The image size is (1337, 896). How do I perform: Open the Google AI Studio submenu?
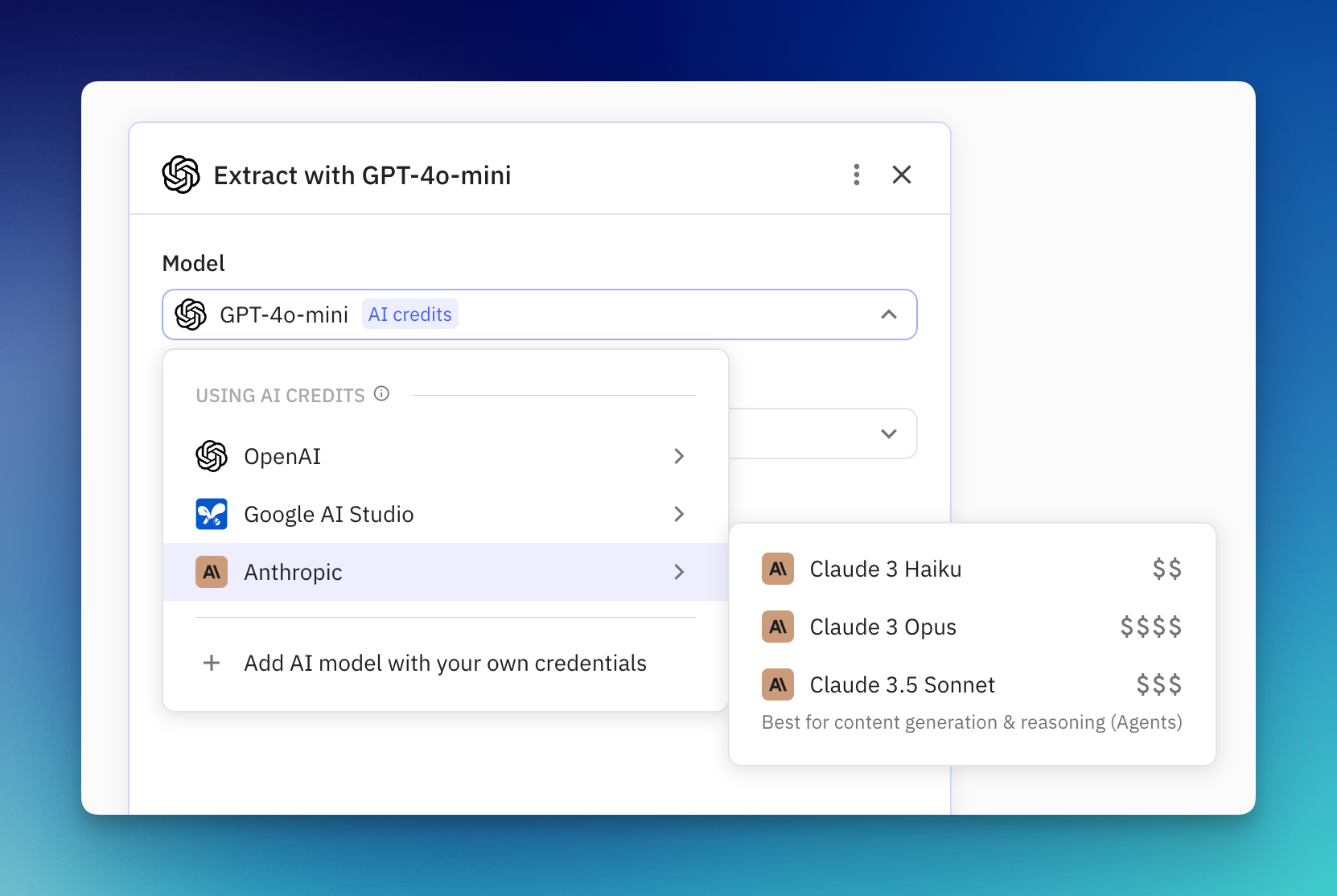tap(445, 514)
